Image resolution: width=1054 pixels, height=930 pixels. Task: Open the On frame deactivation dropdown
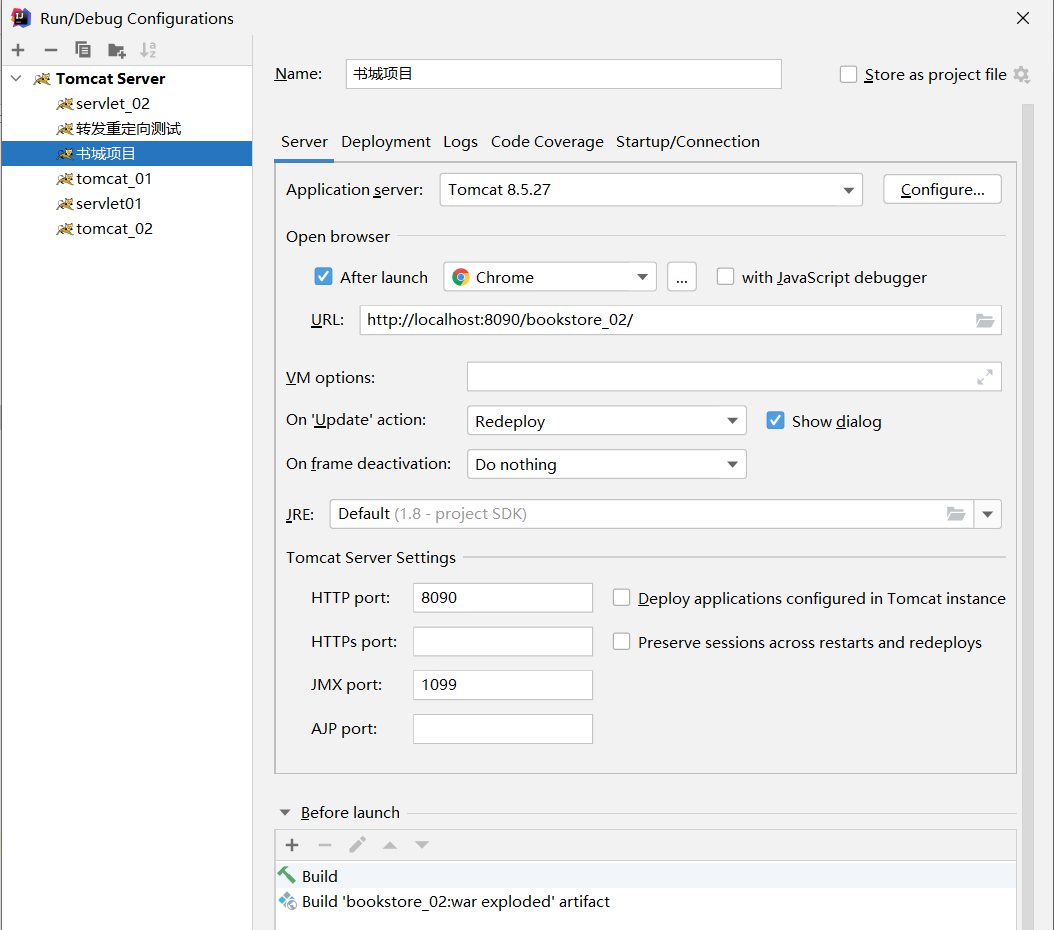pyautogui.click(x=606, y=464)
